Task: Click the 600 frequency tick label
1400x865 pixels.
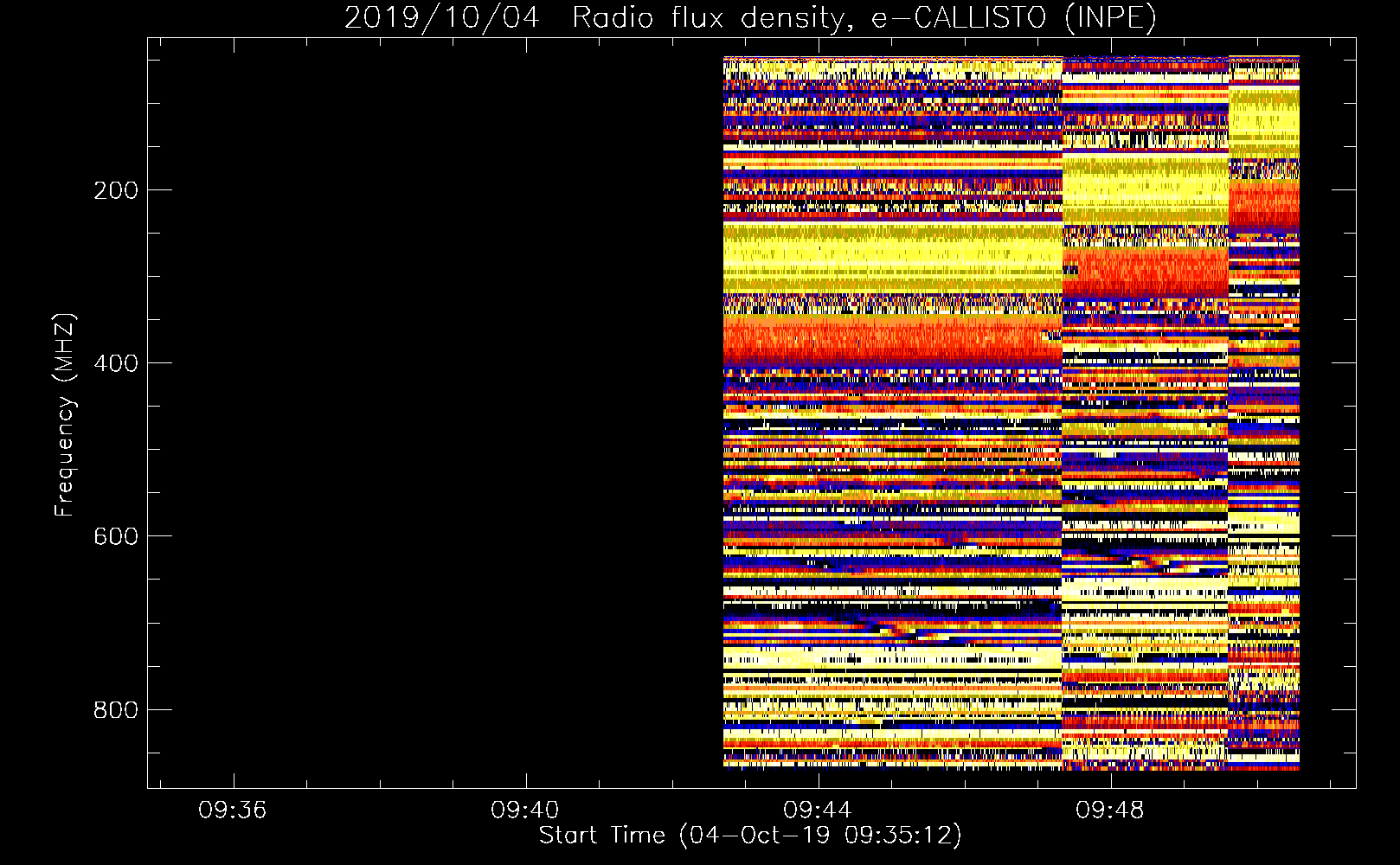Action: (115, 536)
